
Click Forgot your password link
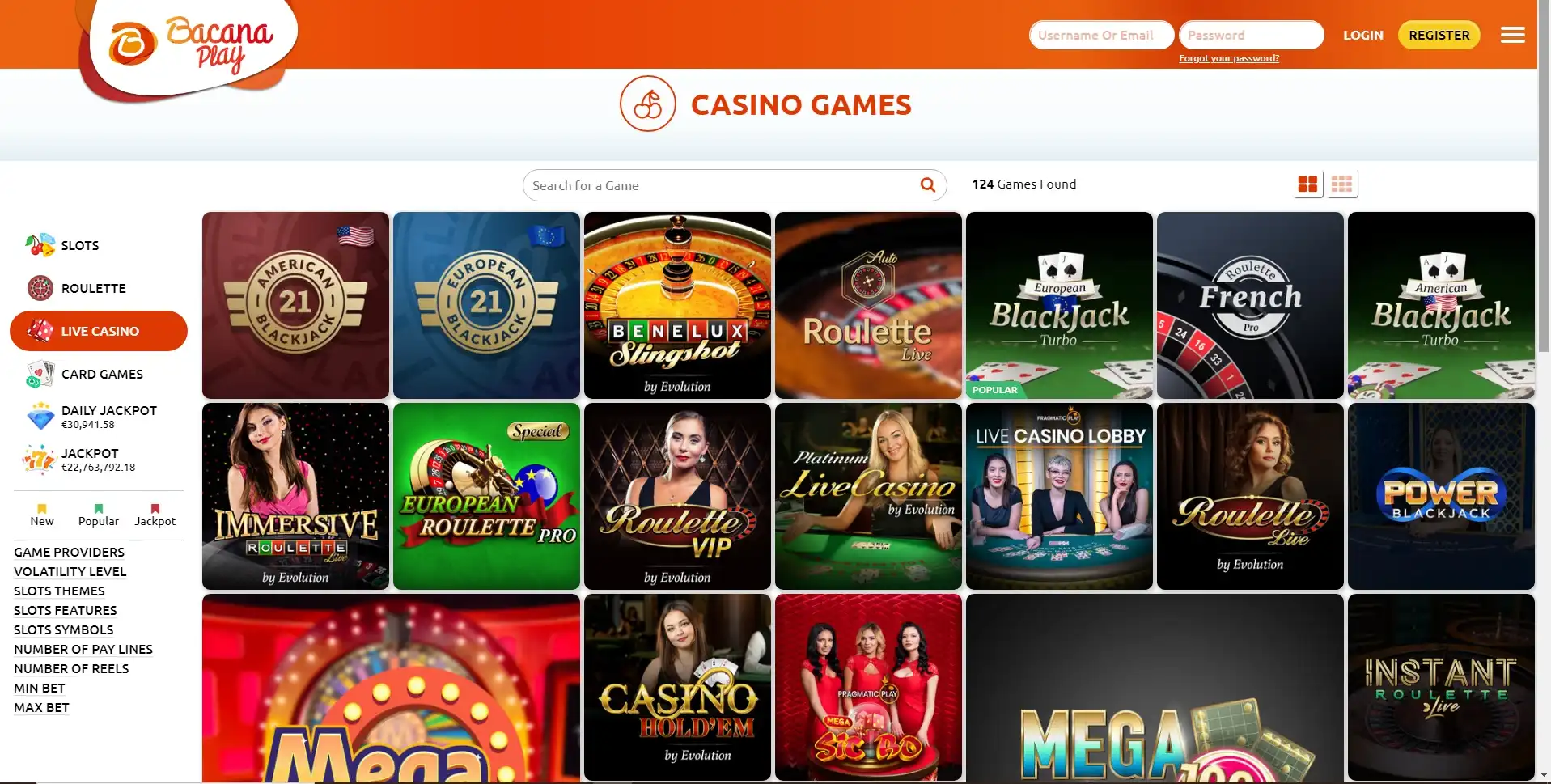coord(1229,58)
